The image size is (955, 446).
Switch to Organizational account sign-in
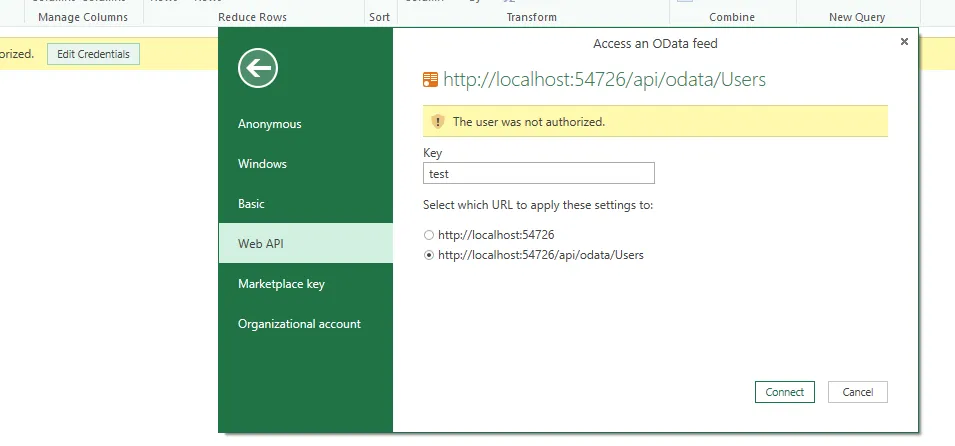pyautogui.click(x=299, y=324)
